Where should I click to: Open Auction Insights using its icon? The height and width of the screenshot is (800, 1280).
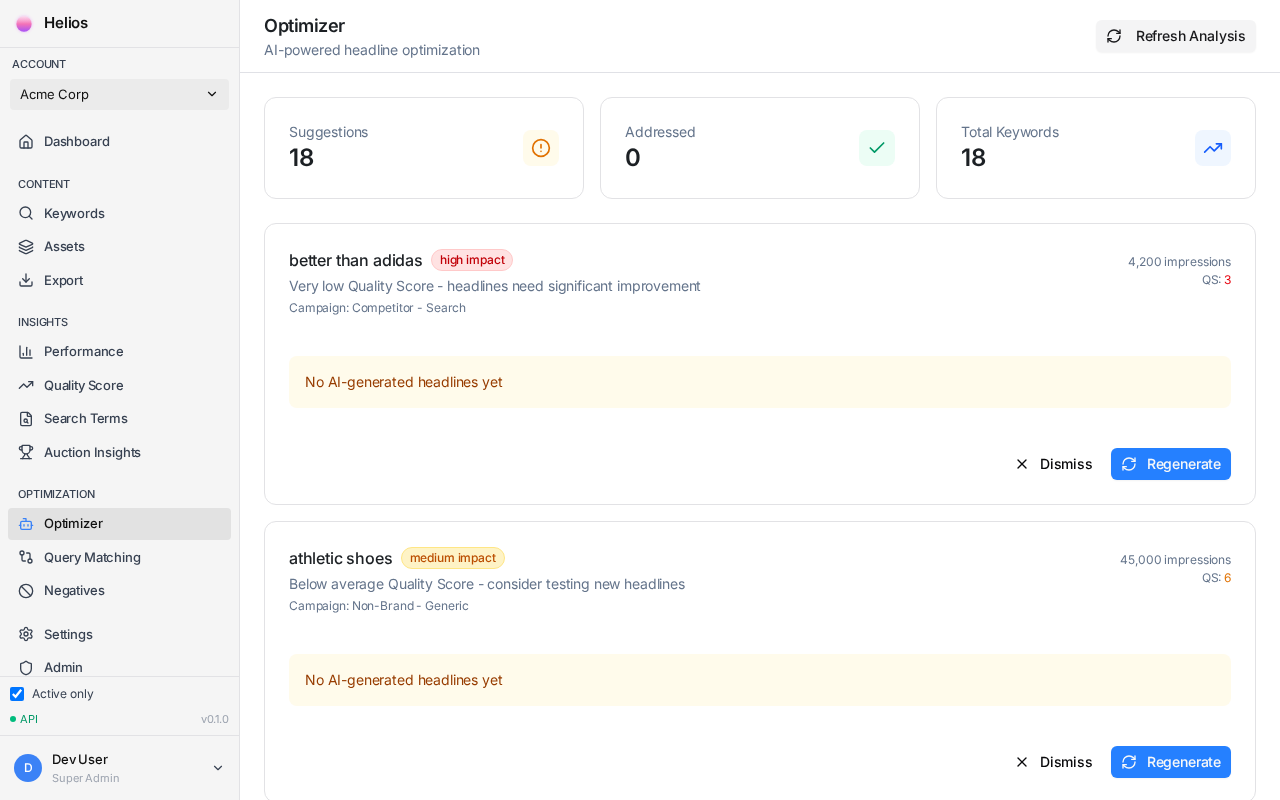[25, 452]
